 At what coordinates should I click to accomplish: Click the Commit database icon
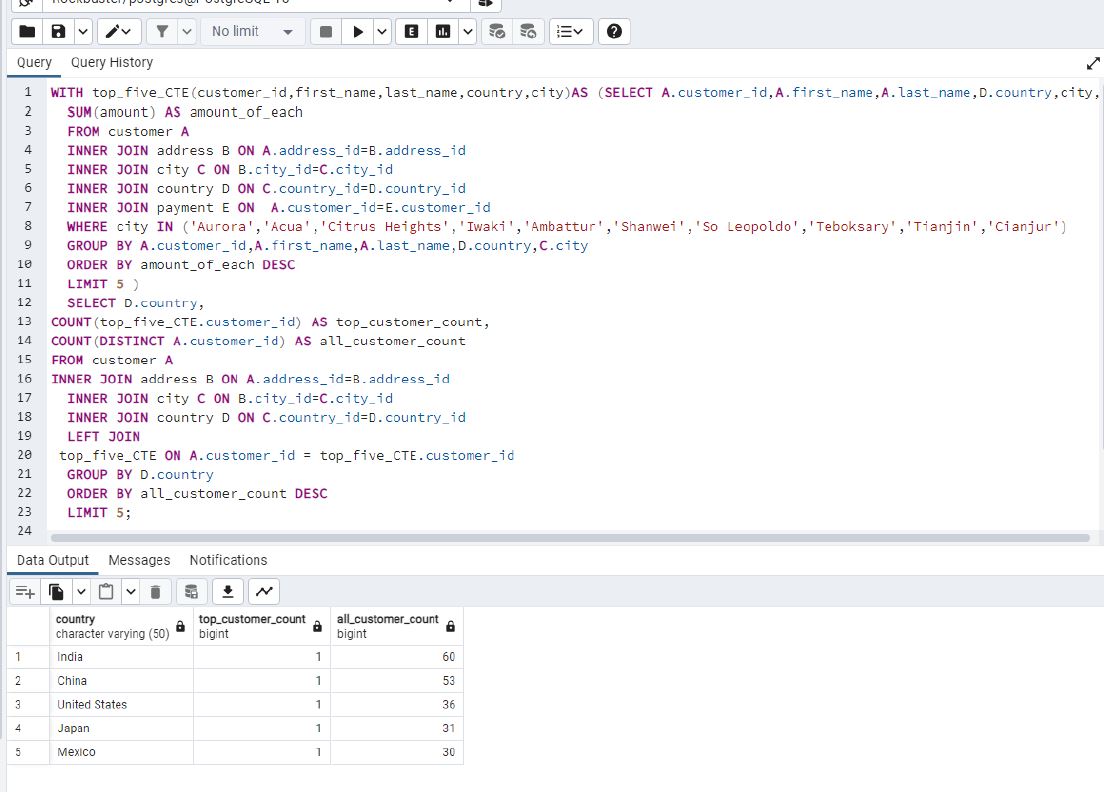coord(495,32)
